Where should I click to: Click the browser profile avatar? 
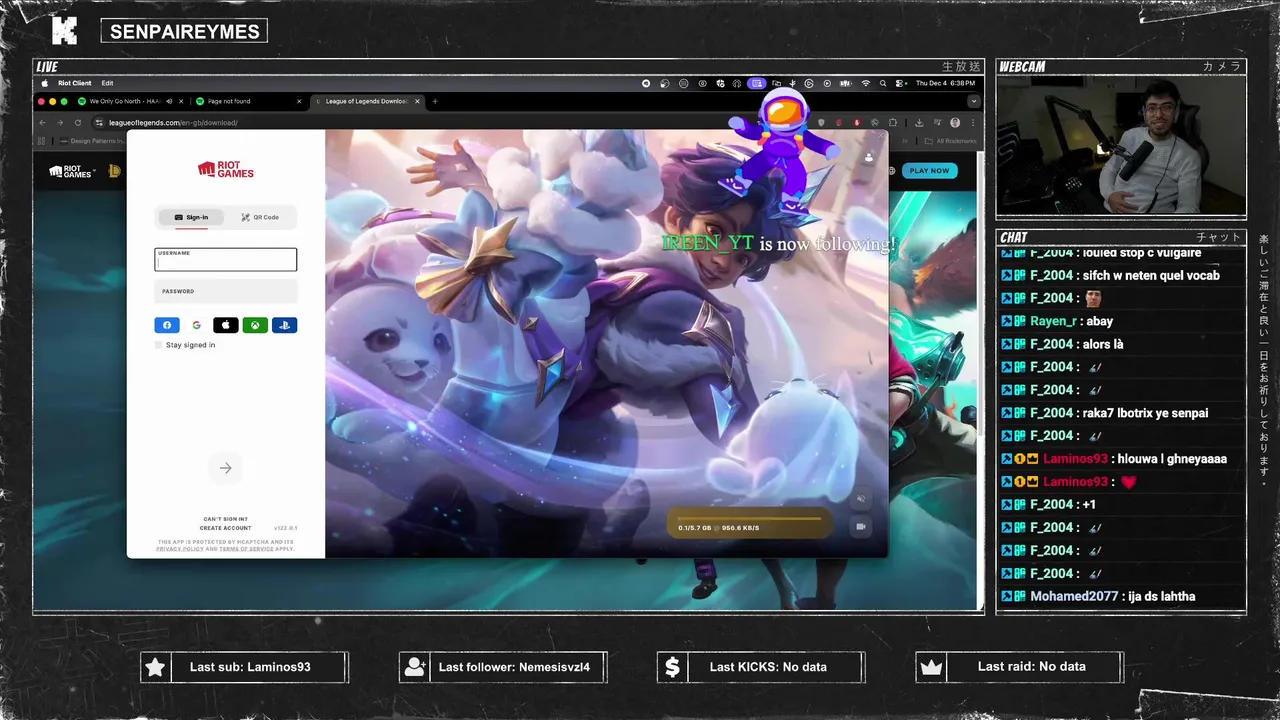(x=955, y=122)
